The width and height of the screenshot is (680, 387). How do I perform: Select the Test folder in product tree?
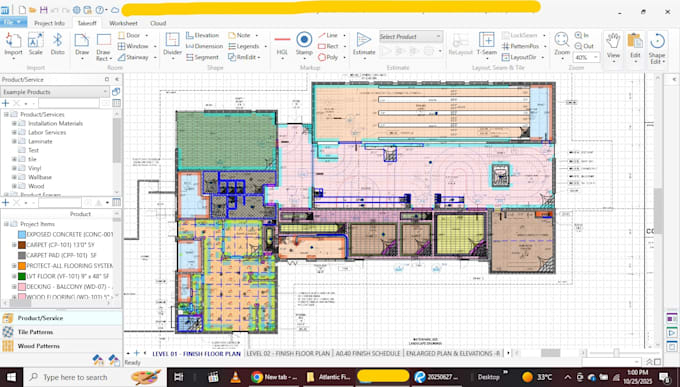(33, 150)
